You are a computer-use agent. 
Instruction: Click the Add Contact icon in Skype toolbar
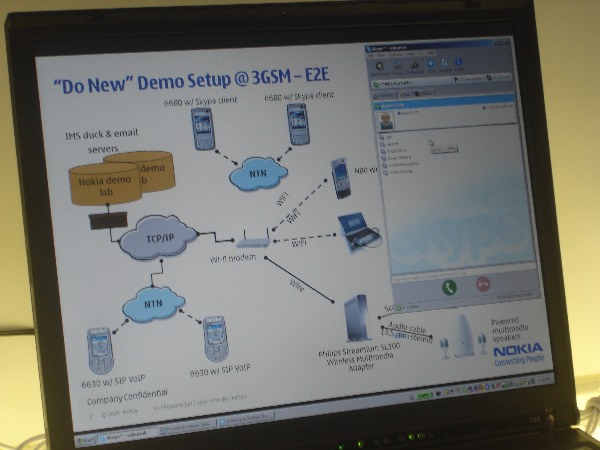(380, 66)
